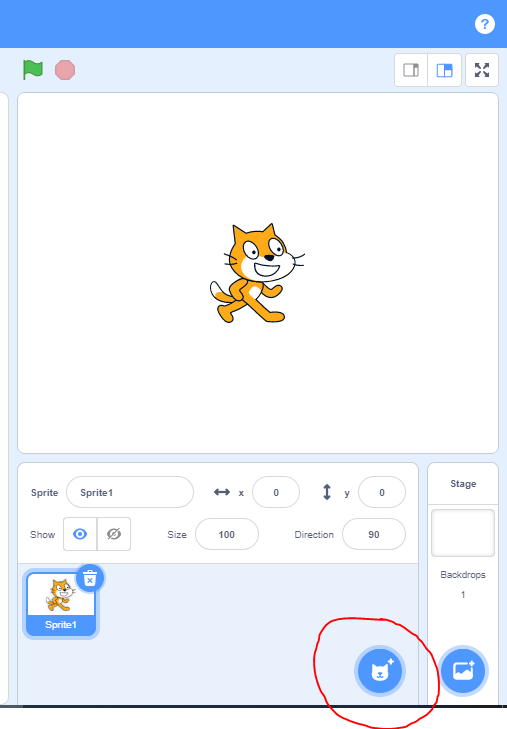Delete Sprite1 with the trash icon

90,578
